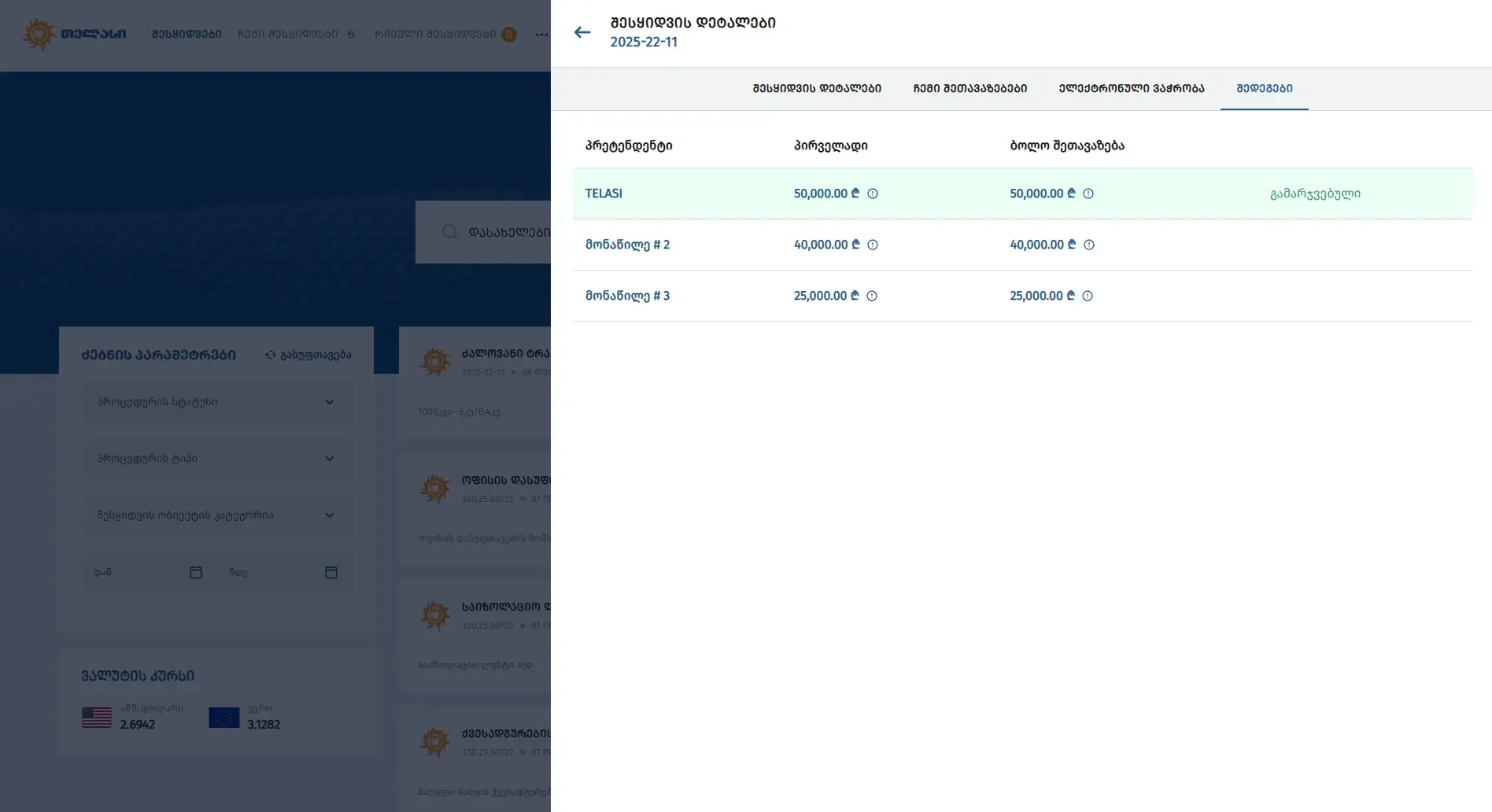Click info icon next to TELASI last offer
The height and width of the screenshot is (812, 1492).
pyautogui.click(x=1088, y=194)
